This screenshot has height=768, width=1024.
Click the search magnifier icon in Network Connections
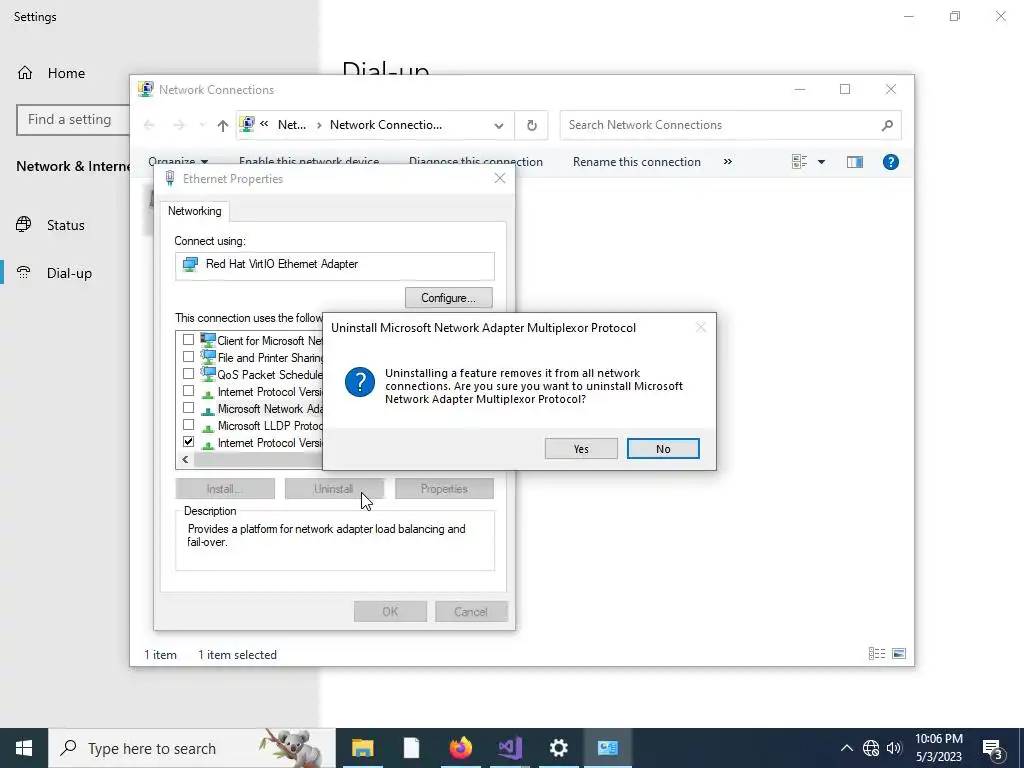tap(887, 125)
